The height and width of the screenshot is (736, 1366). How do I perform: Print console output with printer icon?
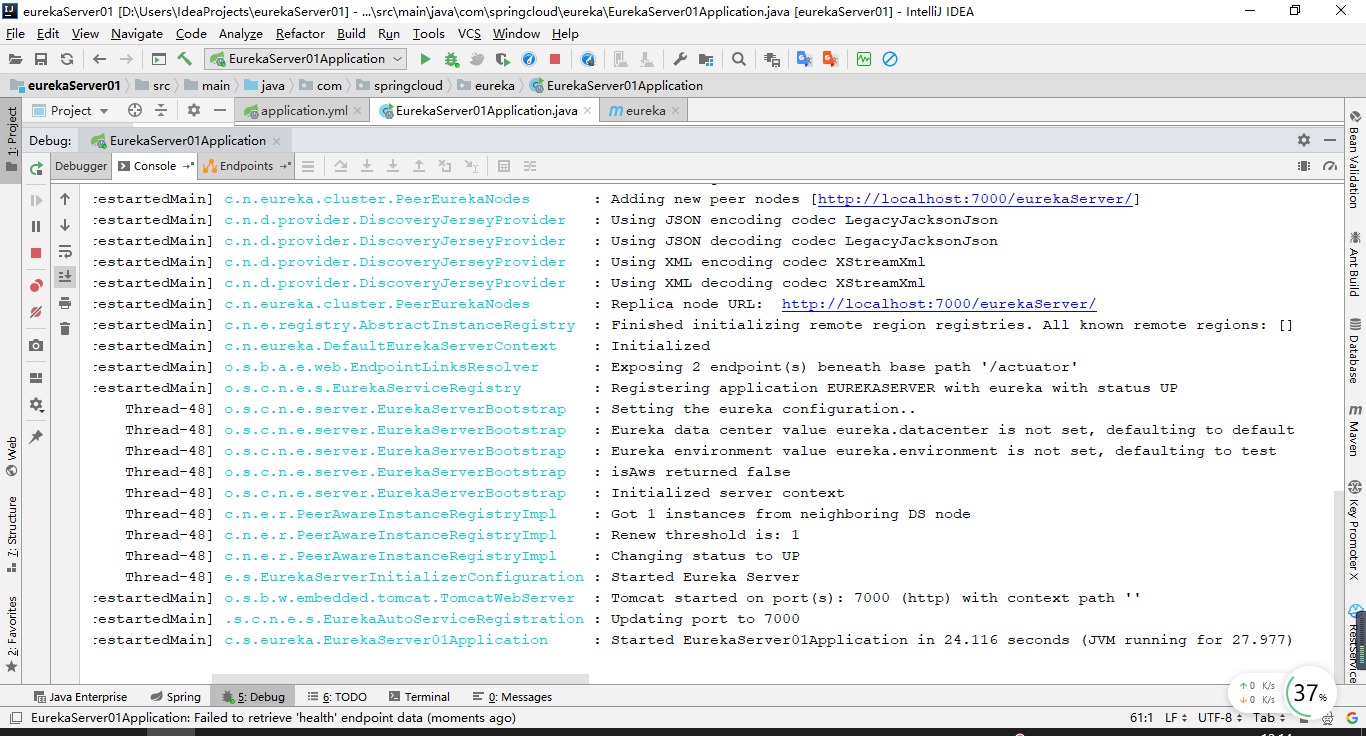pyautogui.click(x=65, y=303)
